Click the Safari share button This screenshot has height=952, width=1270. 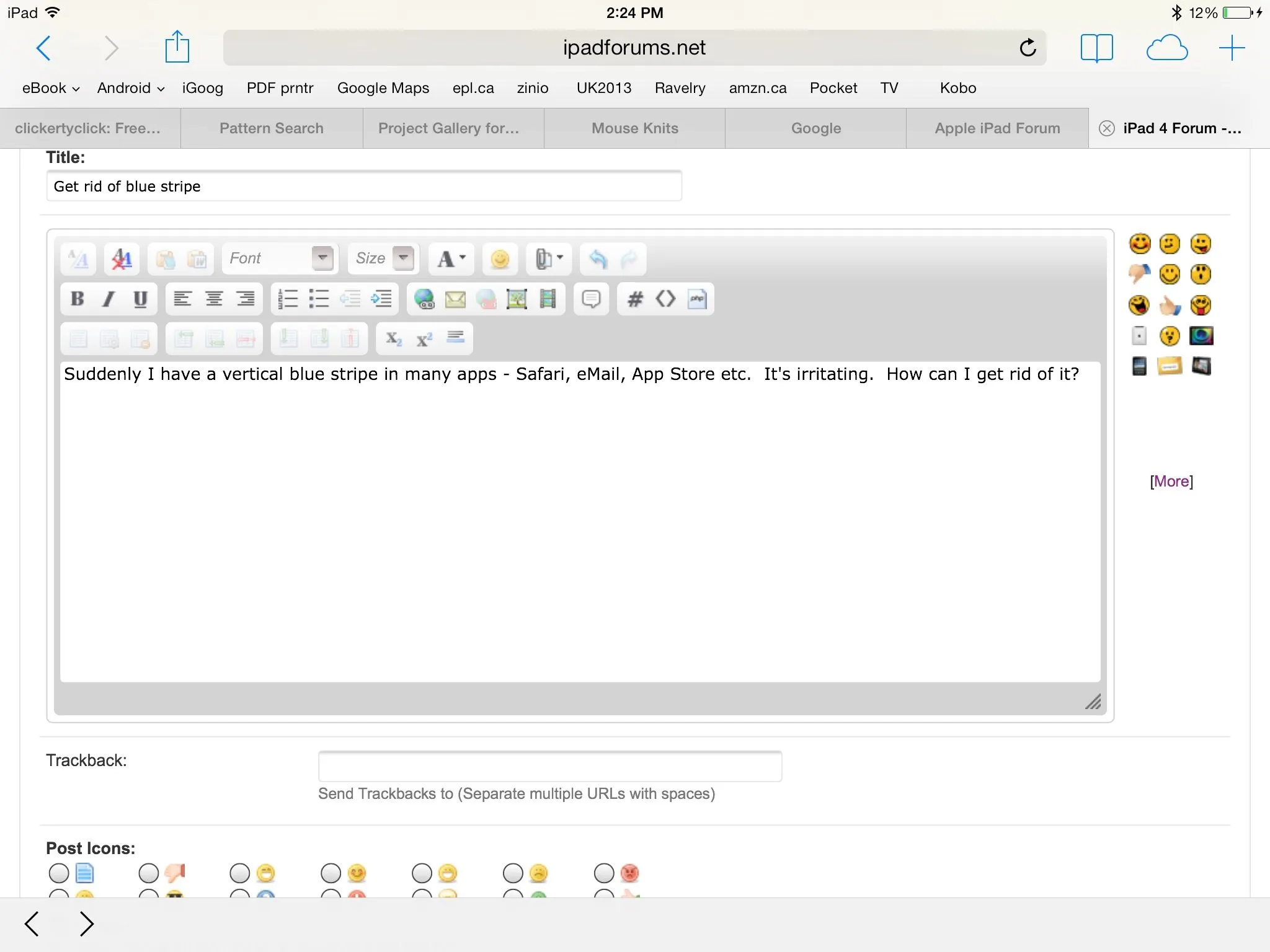coord(177,48)
